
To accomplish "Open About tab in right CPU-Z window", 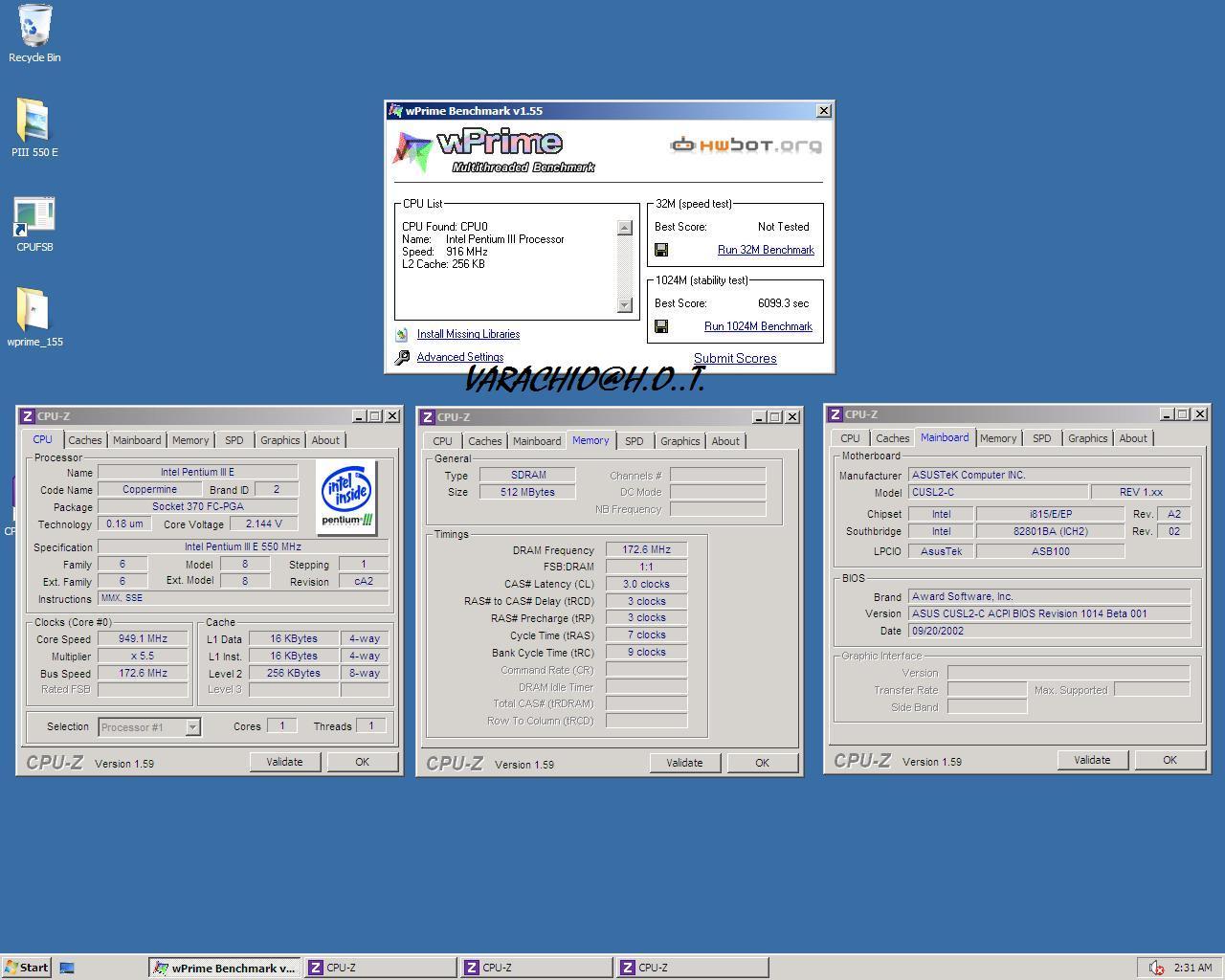I will [1133, 438].
